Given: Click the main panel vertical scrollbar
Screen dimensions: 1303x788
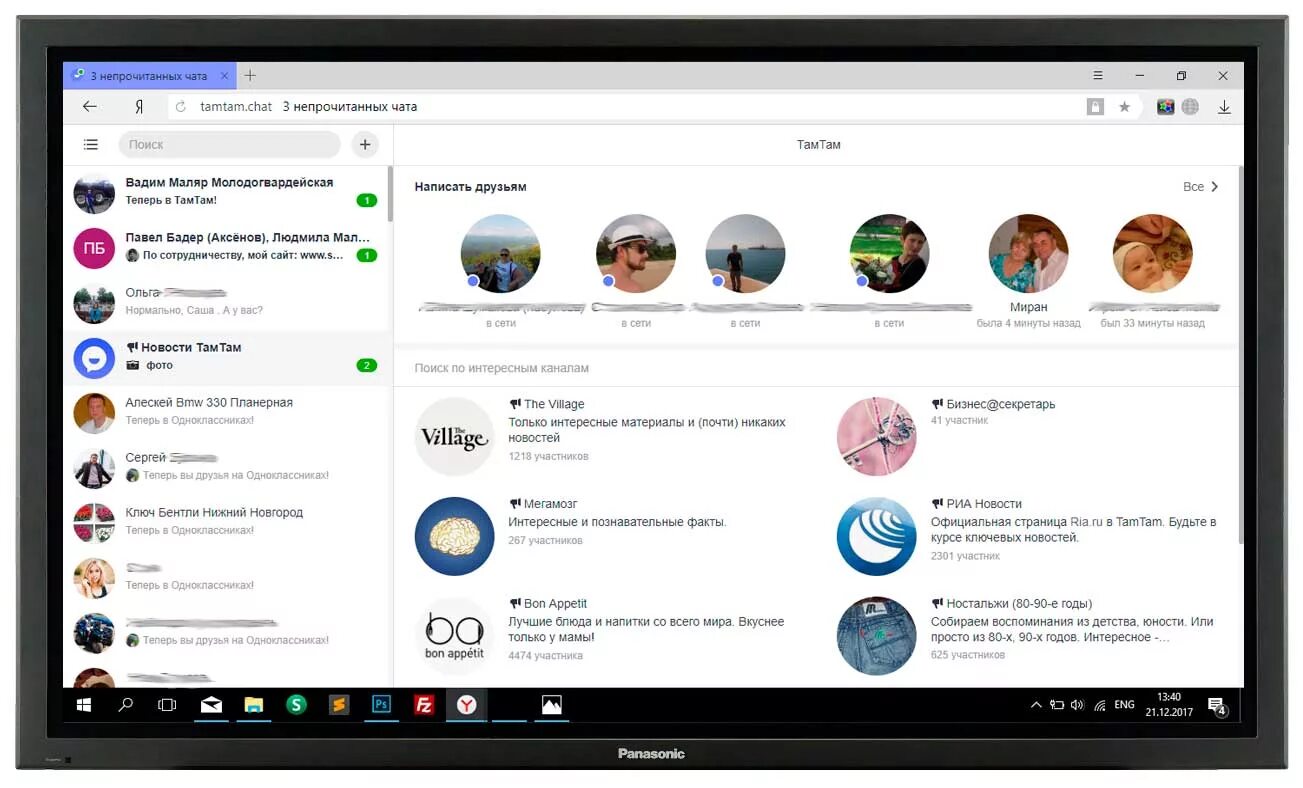Looking at the screenshot, I should [x=1241, y=355].
